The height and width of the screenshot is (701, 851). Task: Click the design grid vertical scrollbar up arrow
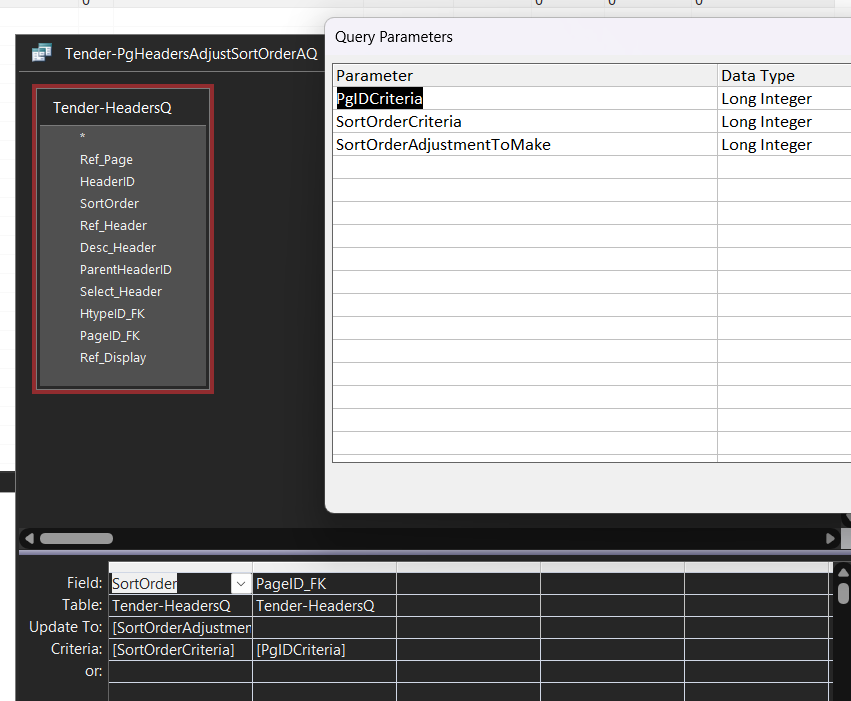[x=843, y=572]
